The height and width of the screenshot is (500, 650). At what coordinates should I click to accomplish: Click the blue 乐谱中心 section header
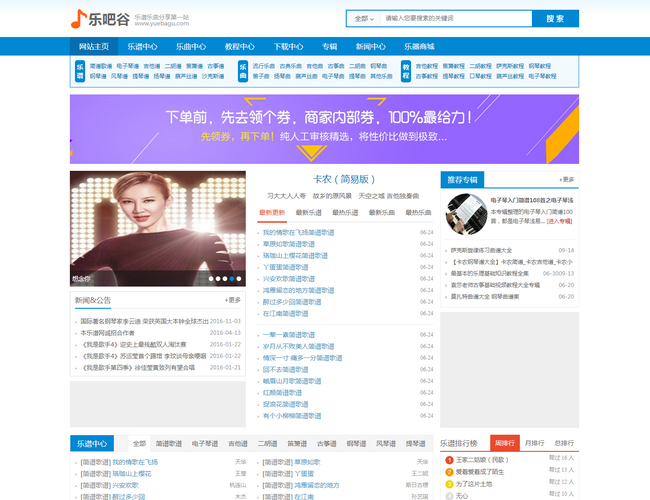pyautogui.click(x=92, y=444)
